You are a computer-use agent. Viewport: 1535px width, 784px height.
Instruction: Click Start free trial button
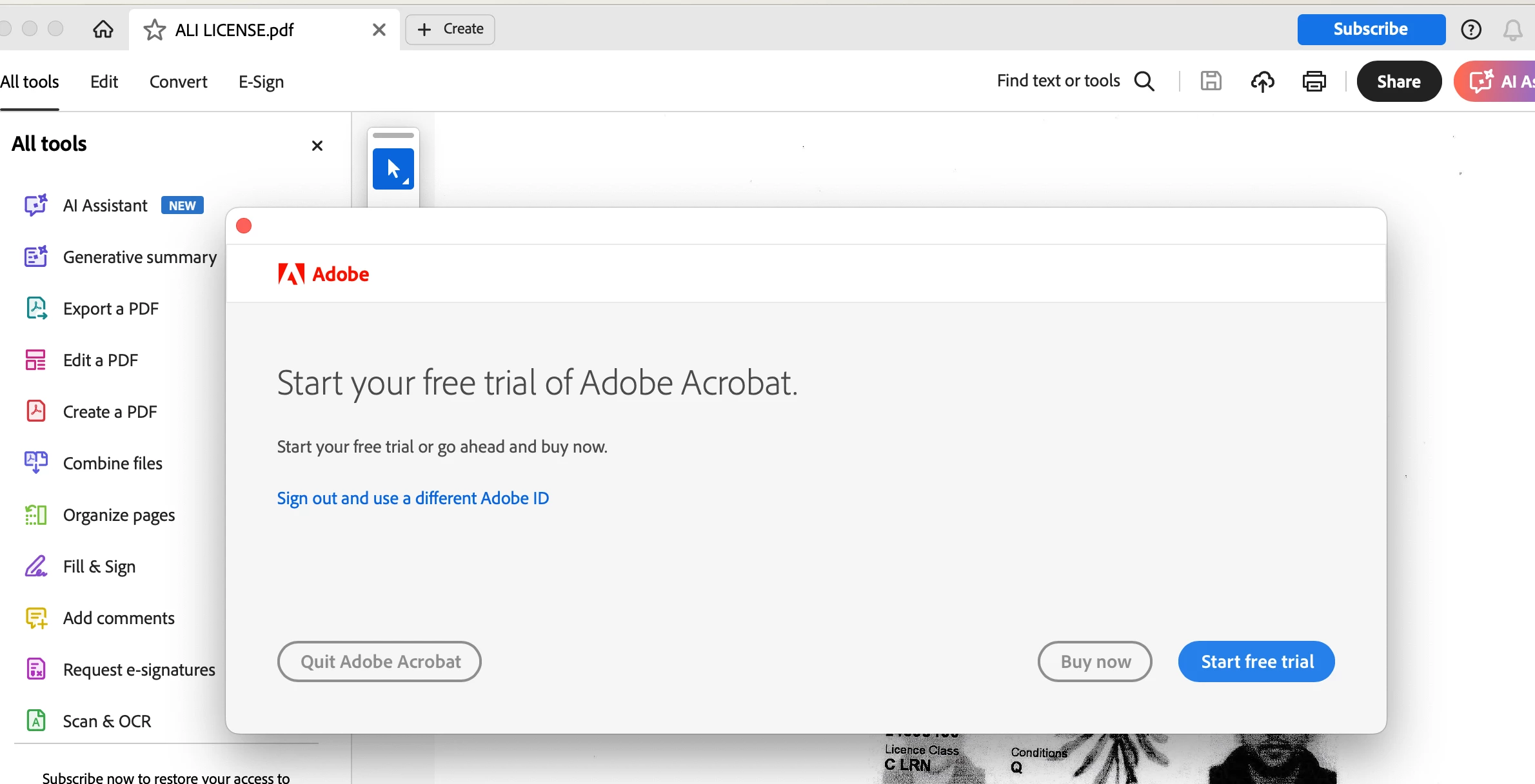[1256, 661]
